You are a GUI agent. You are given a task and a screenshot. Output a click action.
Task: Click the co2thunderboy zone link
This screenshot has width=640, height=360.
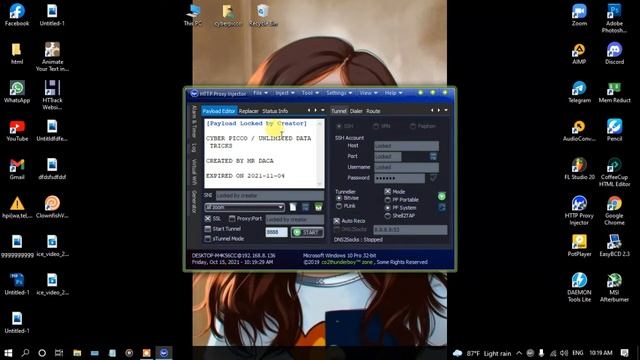tap(347, 262)
